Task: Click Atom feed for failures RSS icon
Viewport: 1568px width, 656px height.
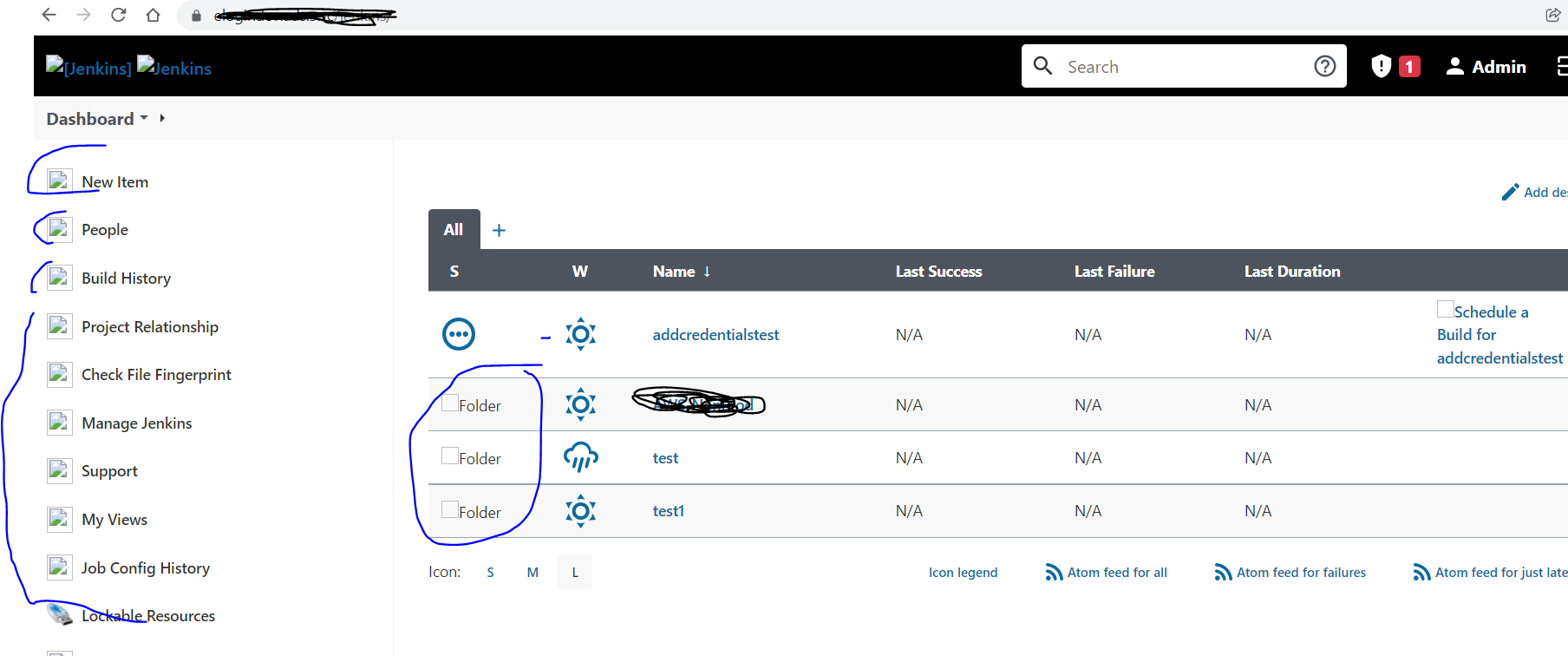Action: click(x=1223, y=572)
